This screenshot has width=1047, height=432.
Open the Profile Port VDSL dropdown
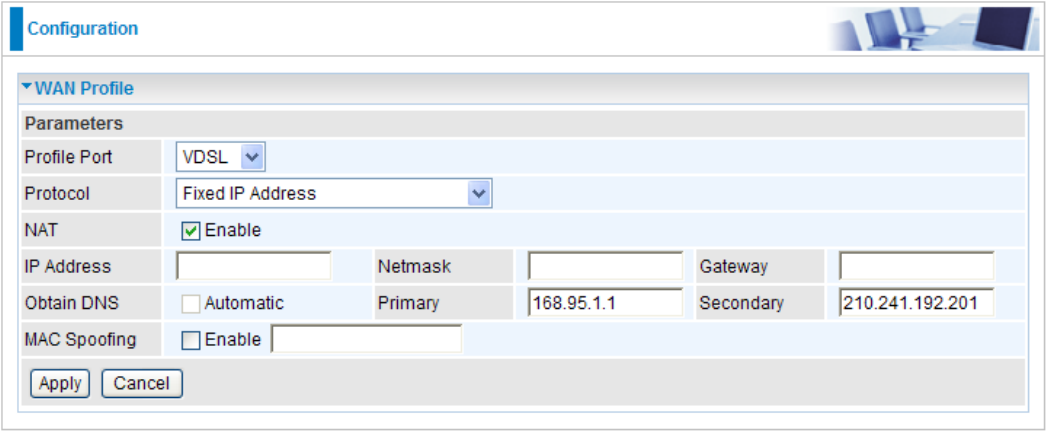251,156
